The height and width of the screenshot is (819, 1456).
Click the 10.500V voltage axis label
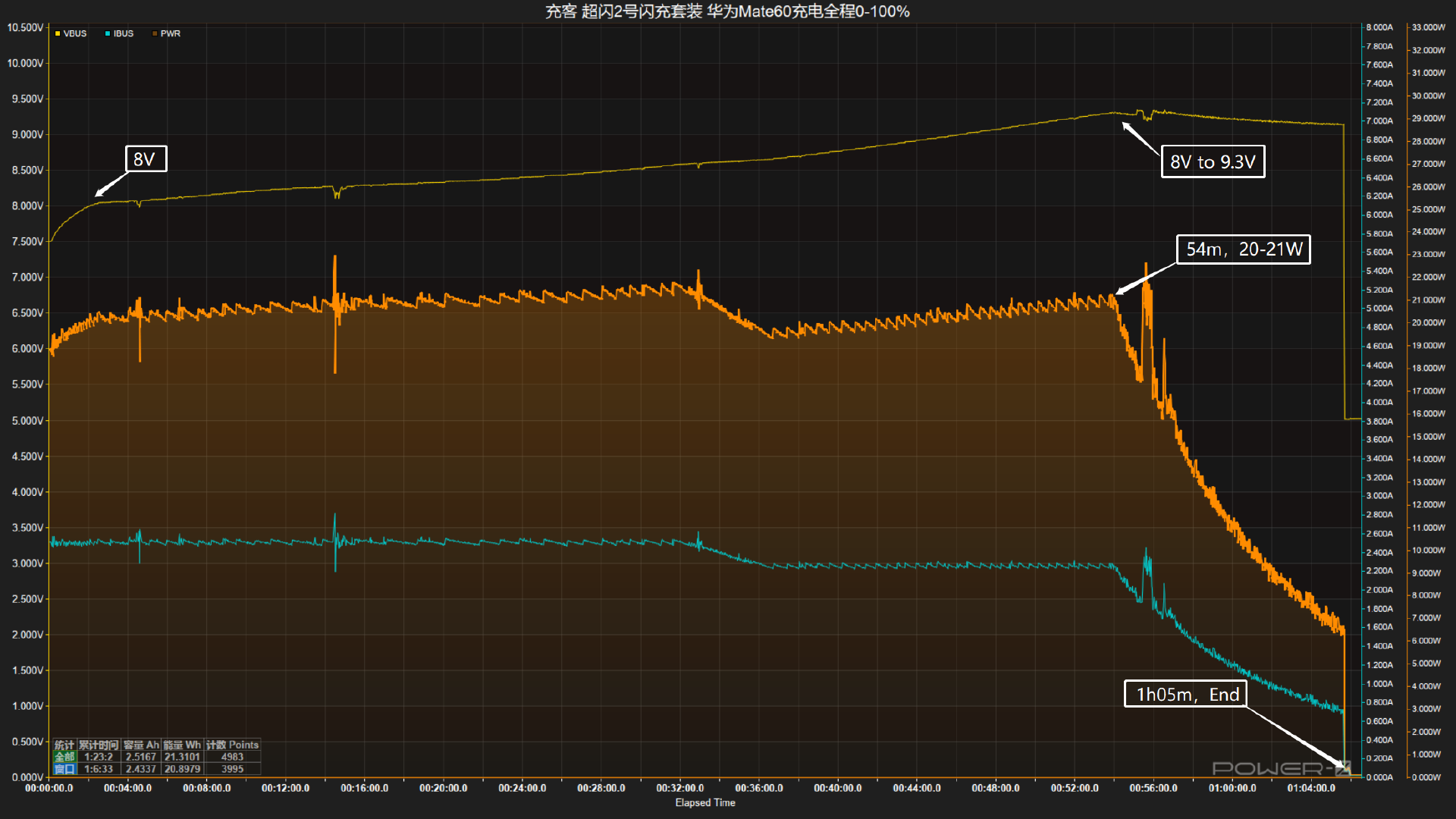point(25,27)
